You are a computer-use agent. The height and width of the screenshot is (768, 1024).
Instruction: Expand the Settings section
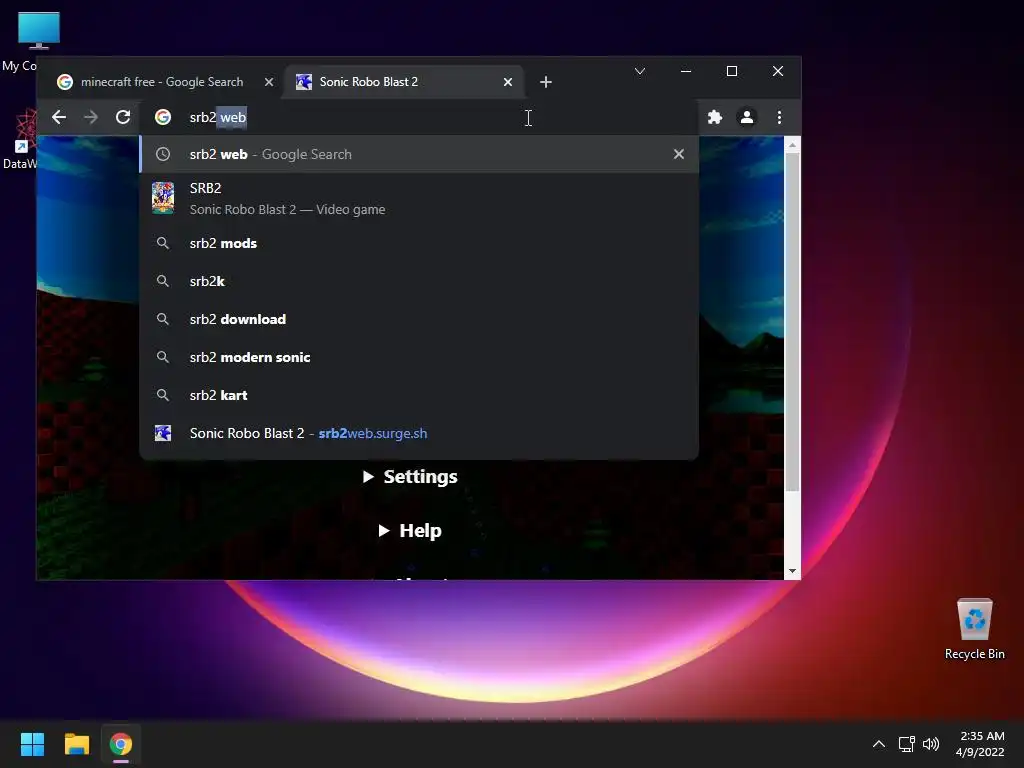[410, 477]
